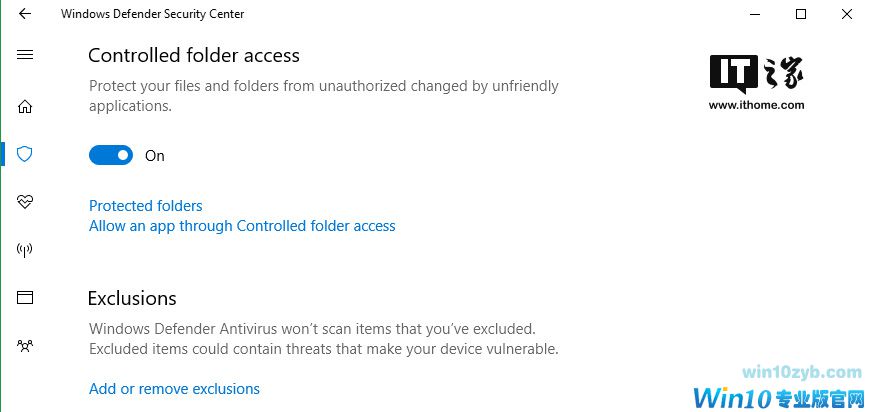Screen dimensions: 870x412
Task: Open Family options icon in sidebar
Action: 25,346
